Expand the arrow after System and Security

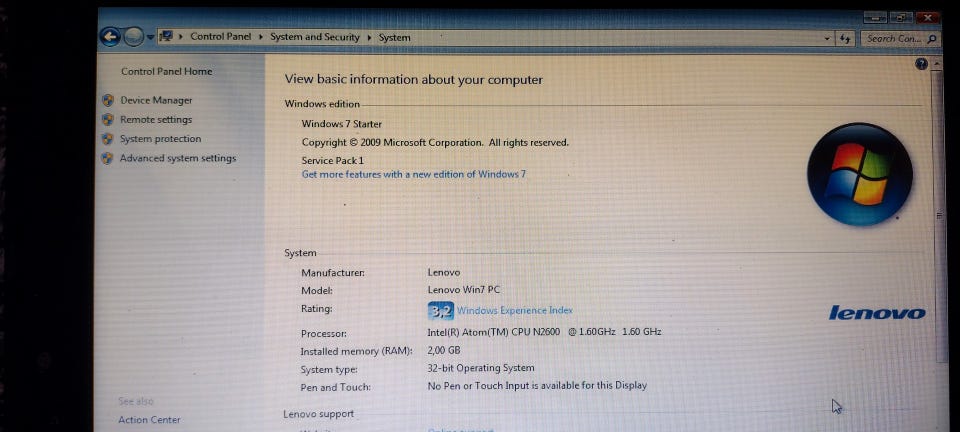pyautogui.click(x=369, y=38)
